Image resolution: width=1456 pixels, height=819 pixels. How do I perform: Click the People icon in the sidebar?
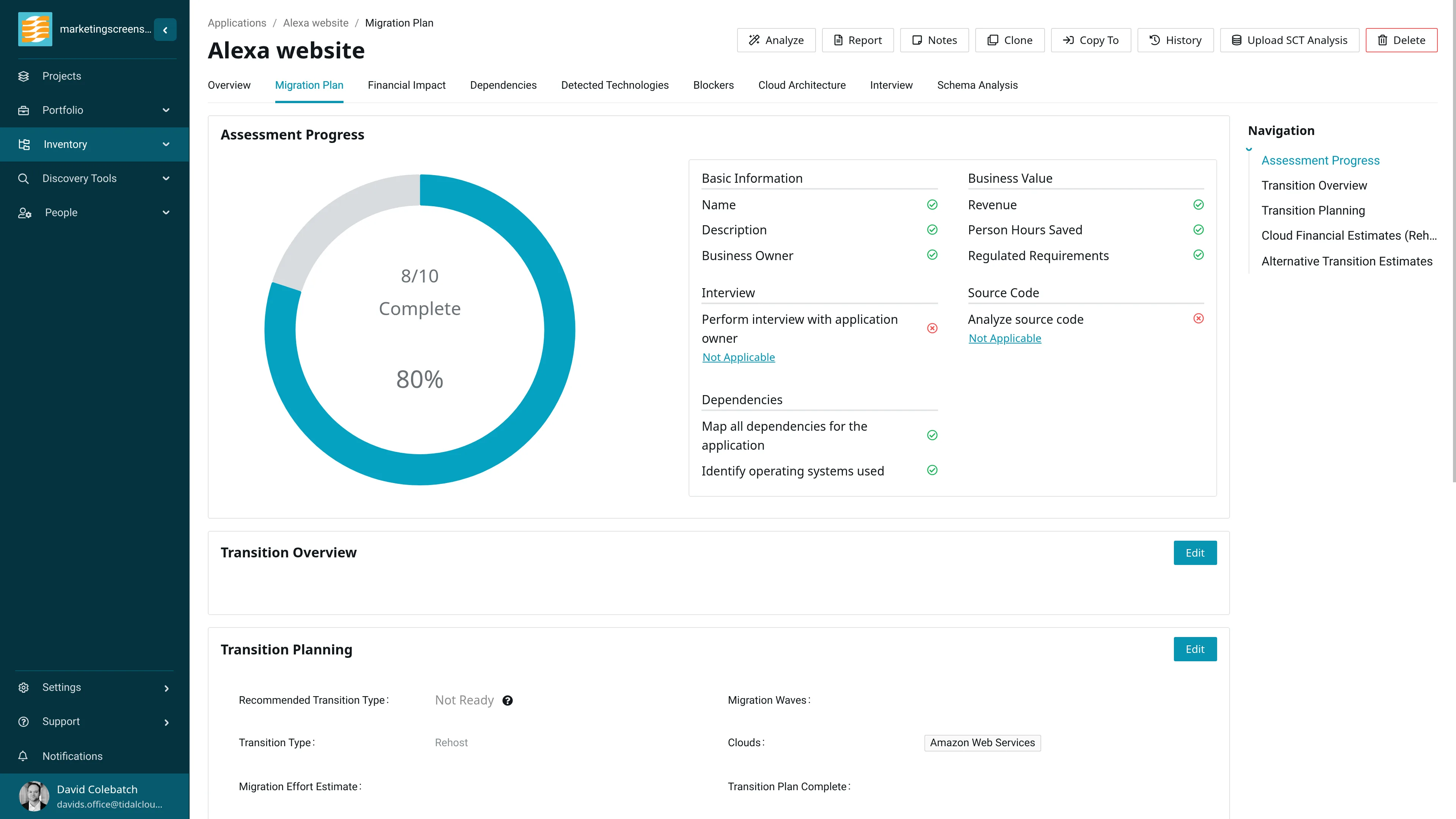(24, 213)
